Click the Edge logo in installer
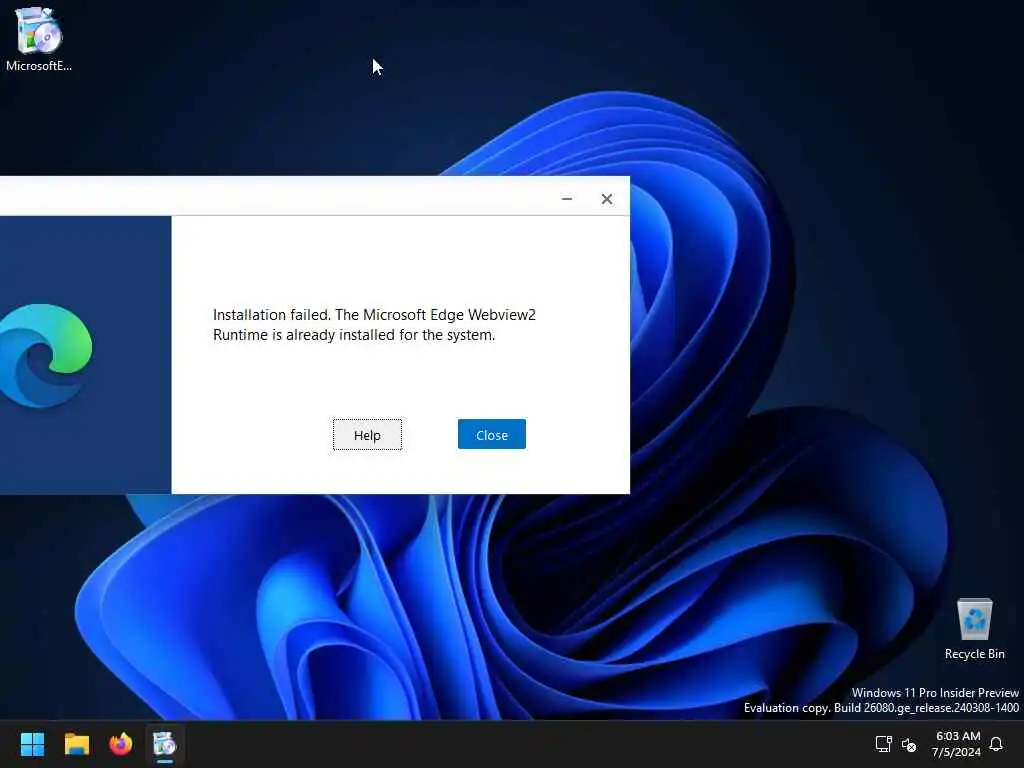Screen dimensions: 1024x768 tap(45, 355)
